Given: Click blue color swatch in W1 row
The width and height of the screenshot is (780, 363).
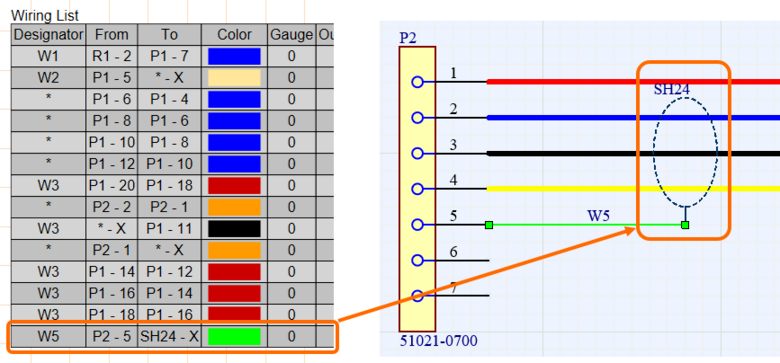Looking at the screenshot, I should tap(234, 56).
